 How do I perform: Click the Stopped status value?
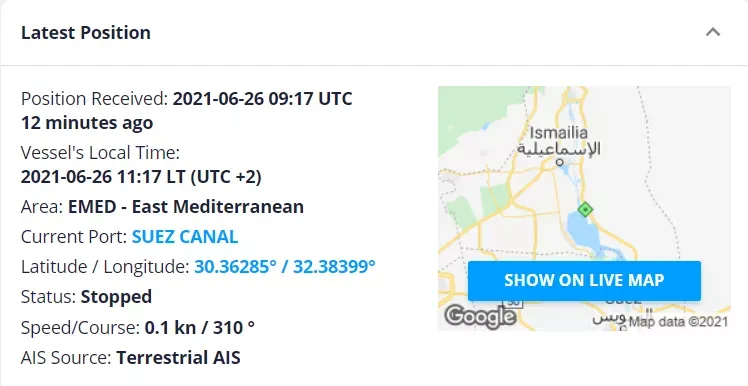pyautogui.click(x=116, y=297)
